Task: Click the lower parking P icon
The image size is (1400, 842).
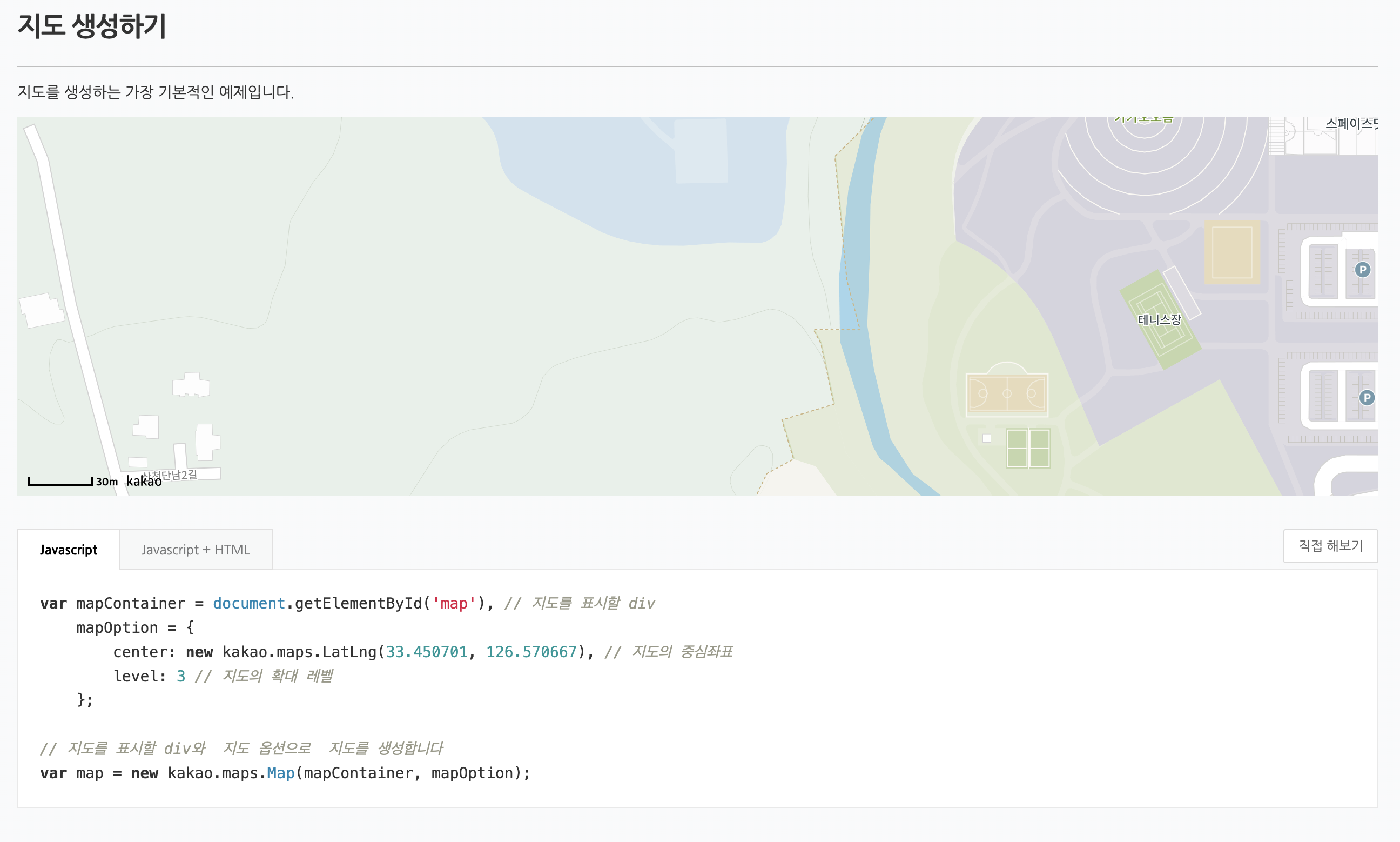Action: [1367, 397]
